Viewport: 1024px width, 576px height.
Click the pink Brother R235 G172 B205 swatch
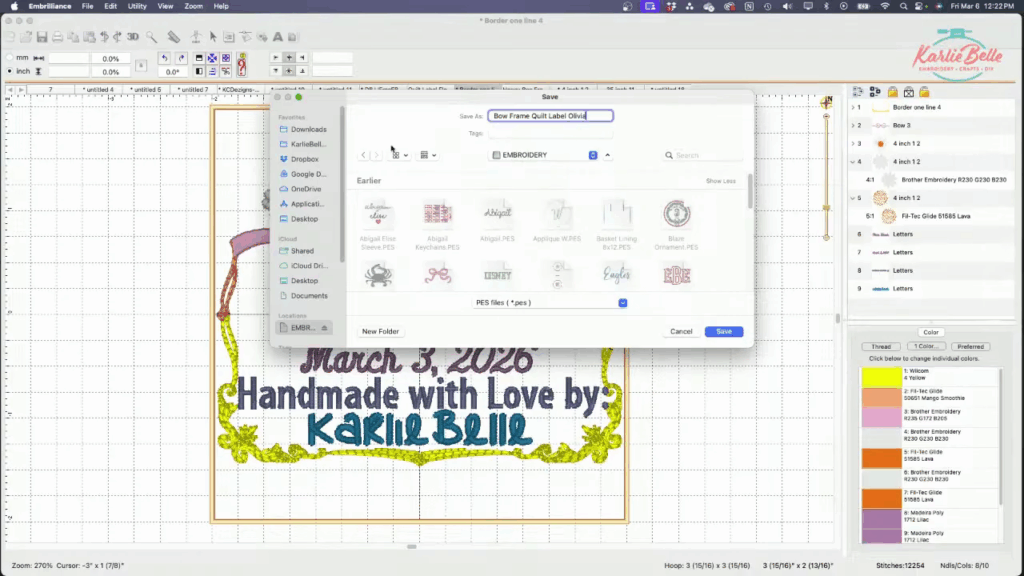(x=881, y=418)
